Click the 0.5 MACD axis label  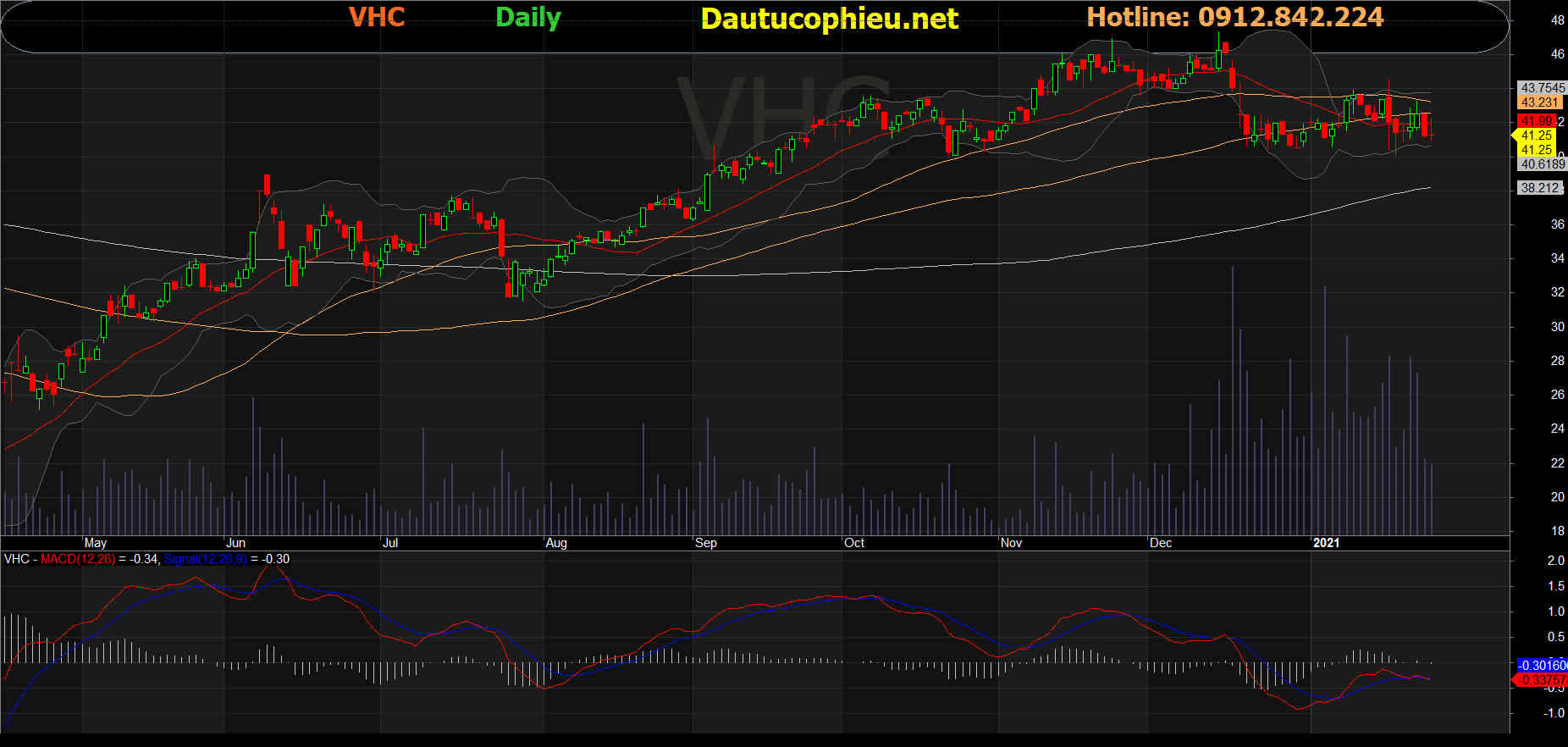point(1555,637)
